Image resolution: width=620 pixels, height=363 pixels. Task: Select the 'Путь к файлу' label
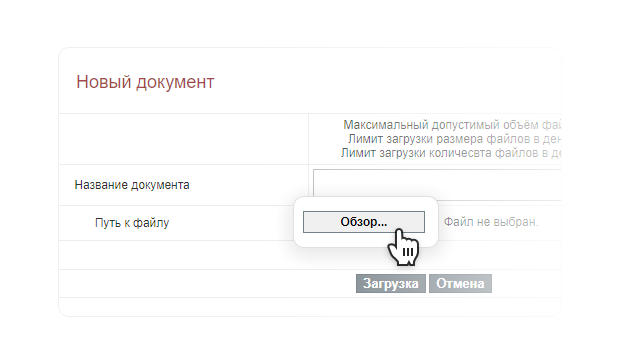(132, 223)
